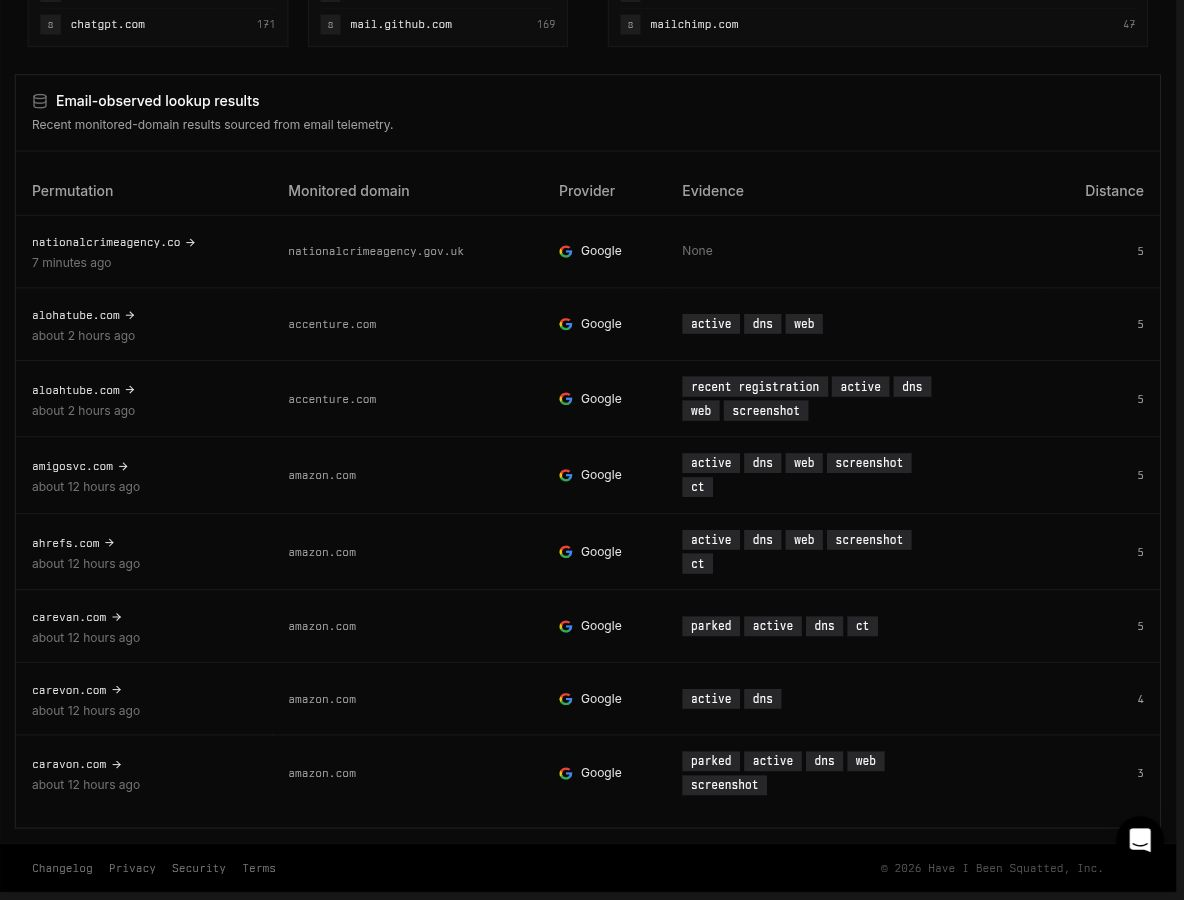Click the arrow next to ahrefs.com
This screenshot has height=900, width=1184.
pyautogui.click(x=109, y=543)
